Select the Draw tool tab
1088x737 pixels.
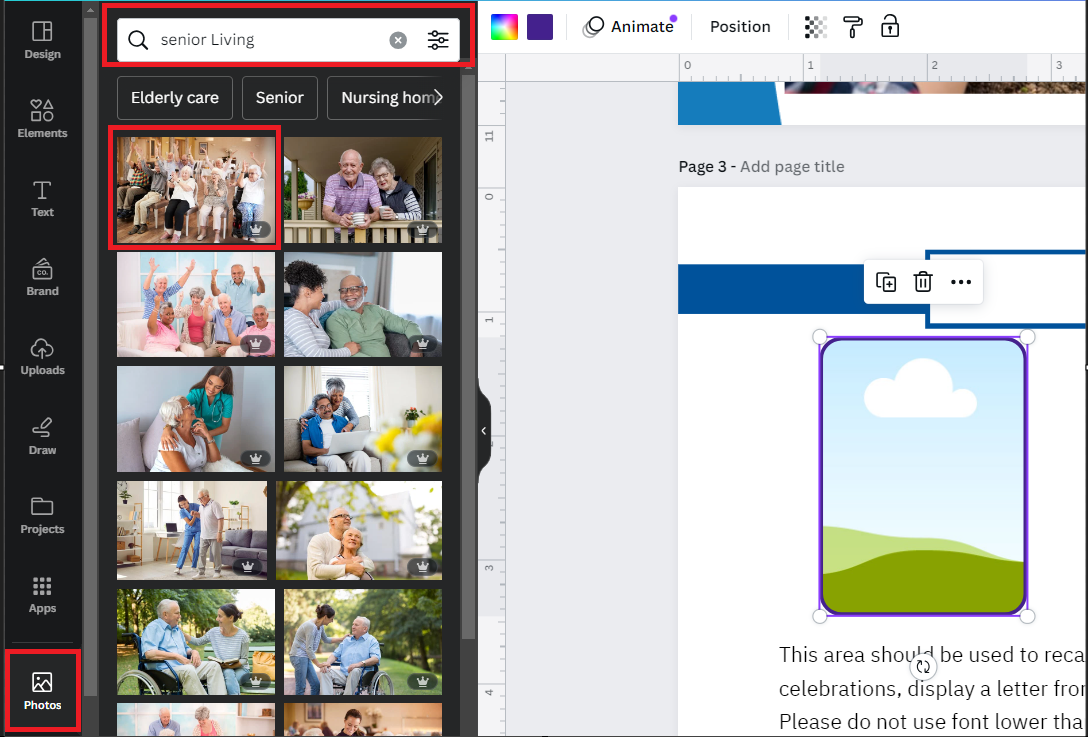pyautogui.click(x=42, y=436)
